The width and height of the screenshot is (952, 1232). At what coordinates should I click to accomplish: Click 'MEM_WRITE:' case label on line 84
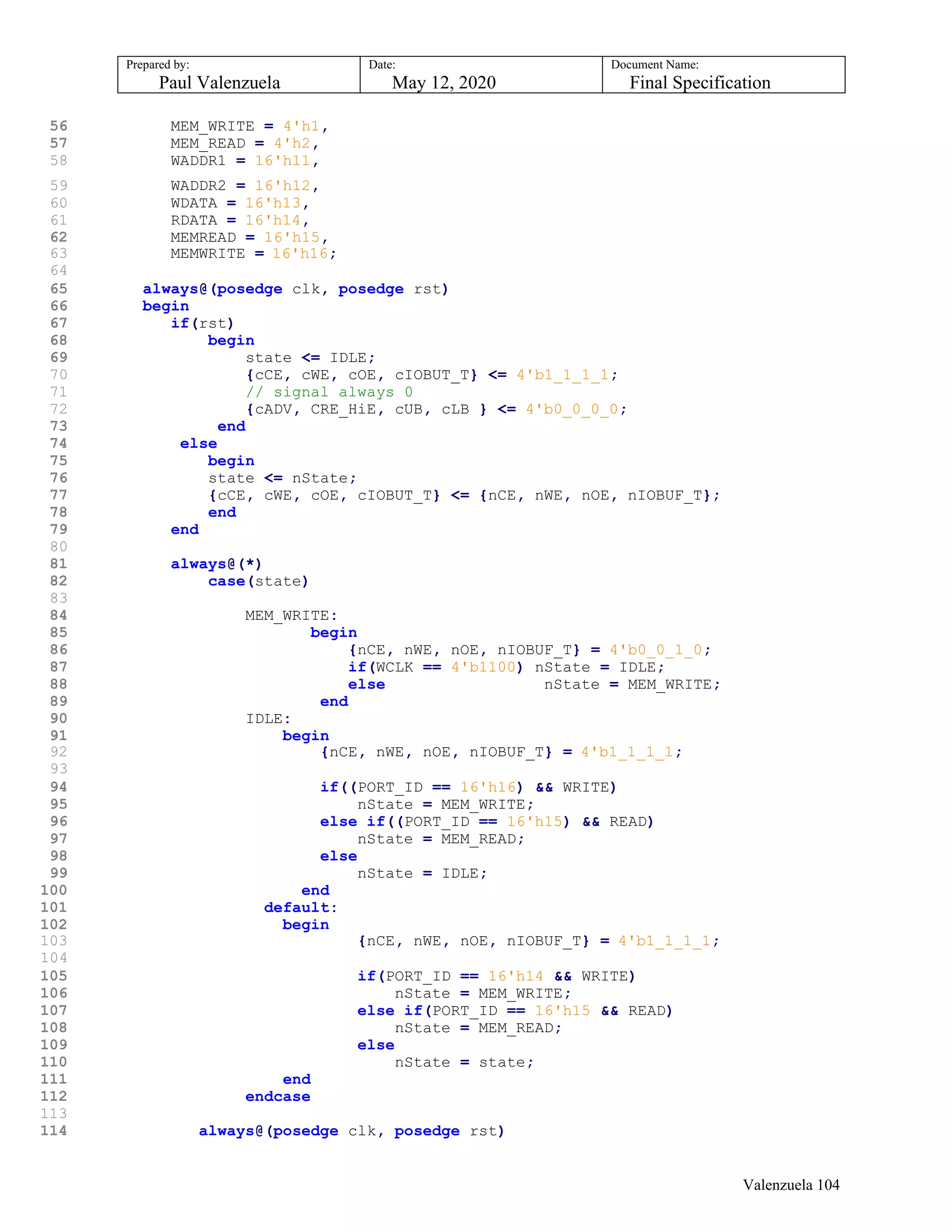pyautogui.click(x=291, y=616)
